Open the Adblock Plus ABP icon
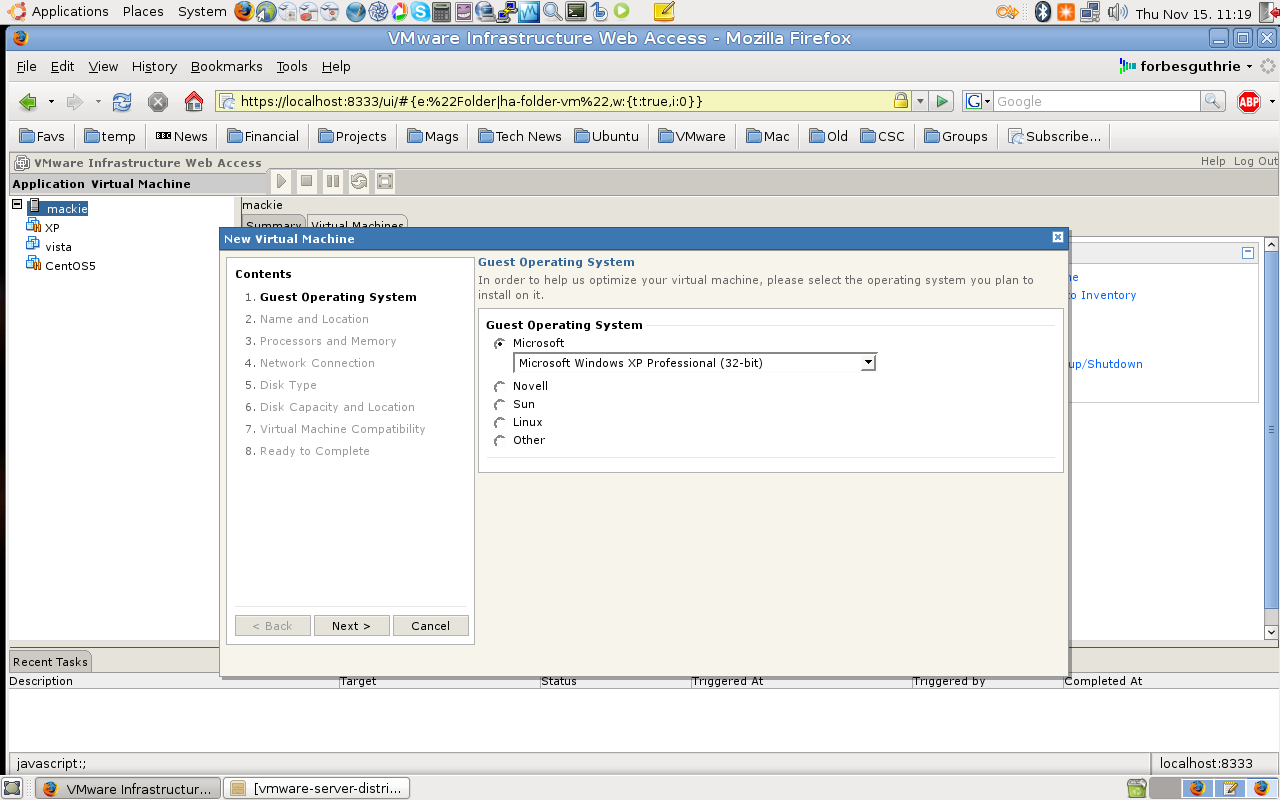 pos(1249,101)
